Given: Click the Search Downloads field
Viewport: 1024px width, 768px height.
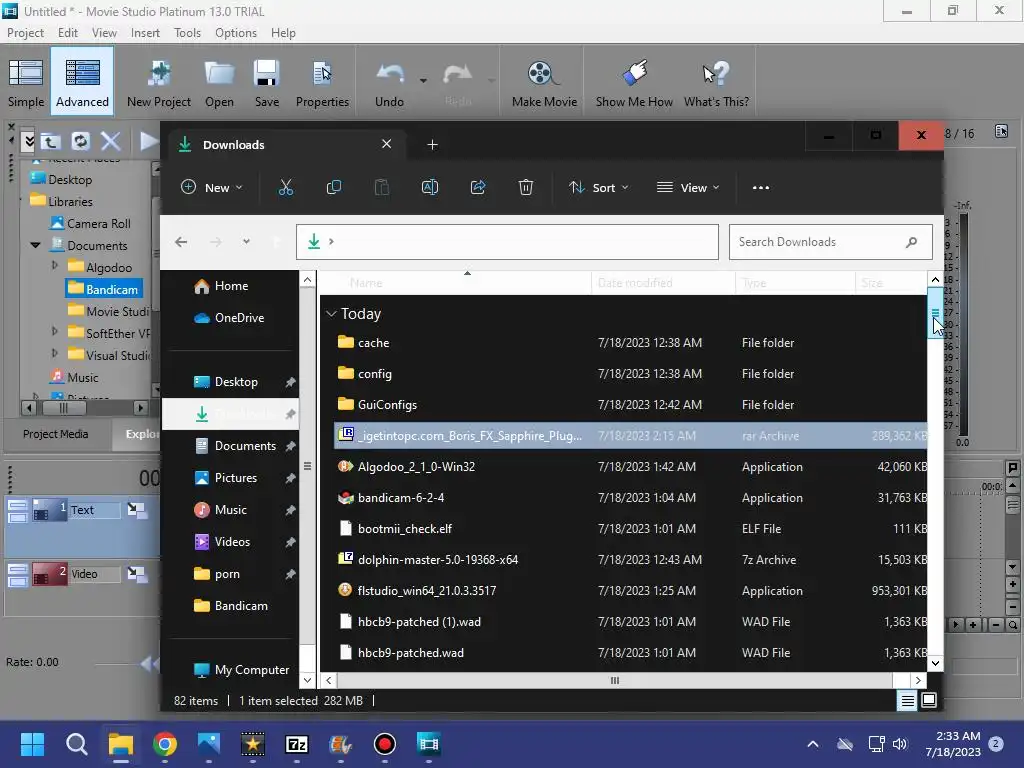Looking at the screenshot, I should click(830, 242).
